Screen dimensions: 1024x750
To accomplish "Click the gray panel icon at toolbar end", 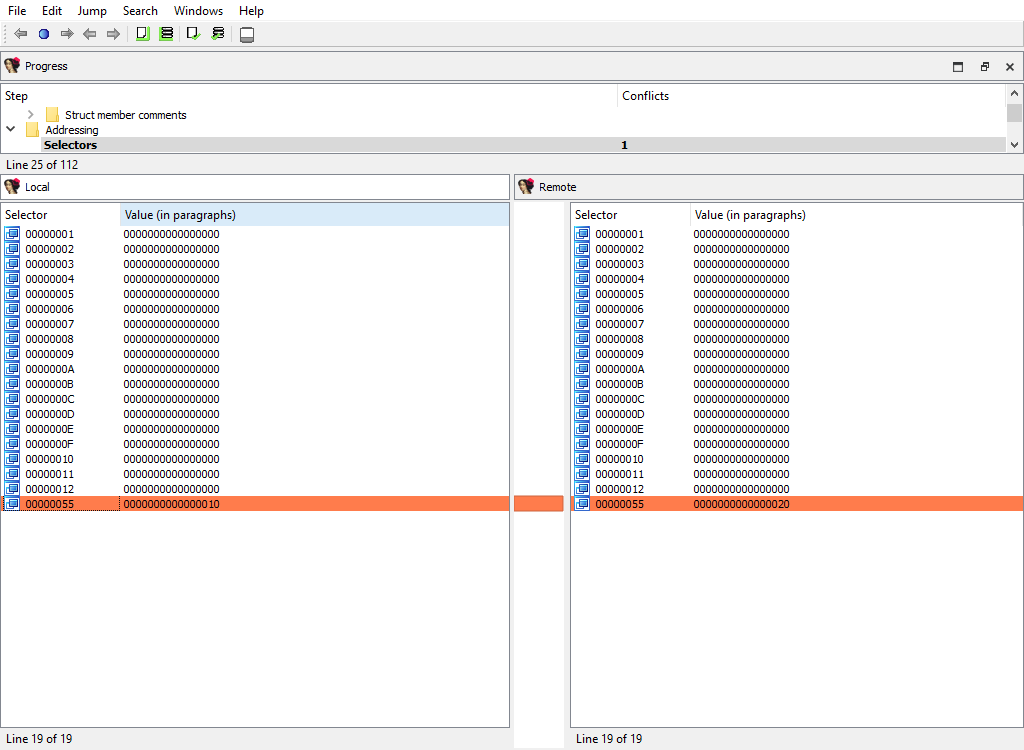I will pos(247,35).
